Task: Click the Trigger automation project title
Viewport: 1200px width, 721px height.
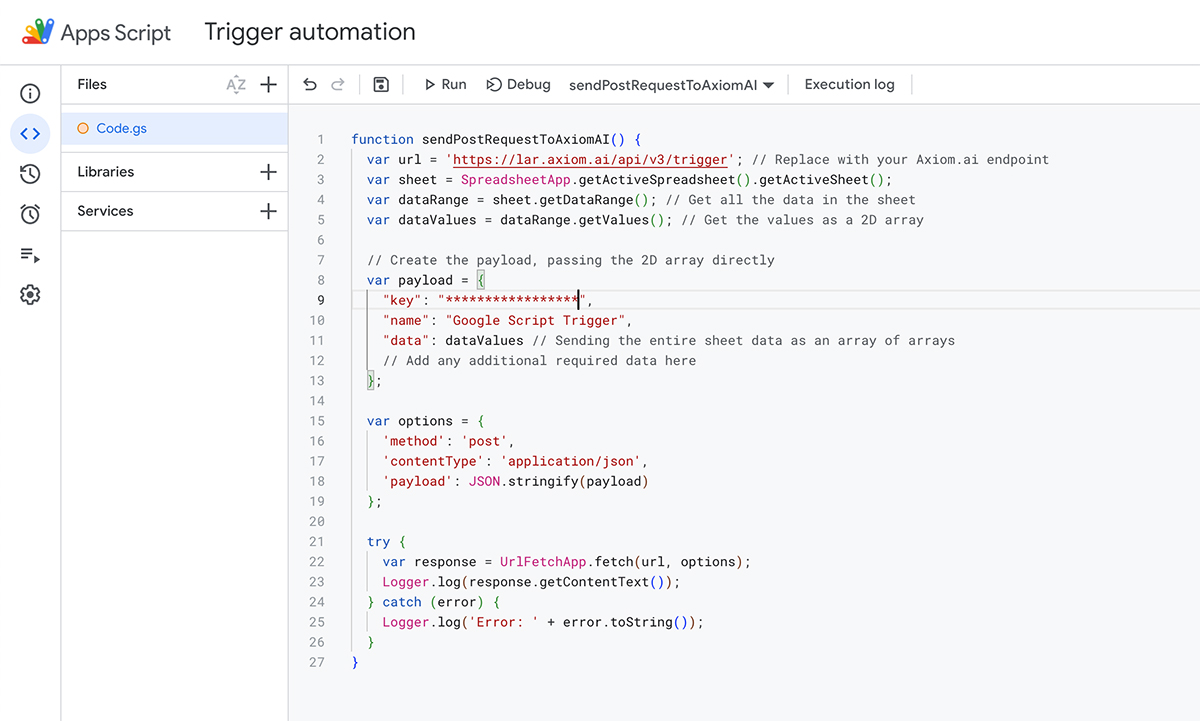Action: tap(310, 32)
